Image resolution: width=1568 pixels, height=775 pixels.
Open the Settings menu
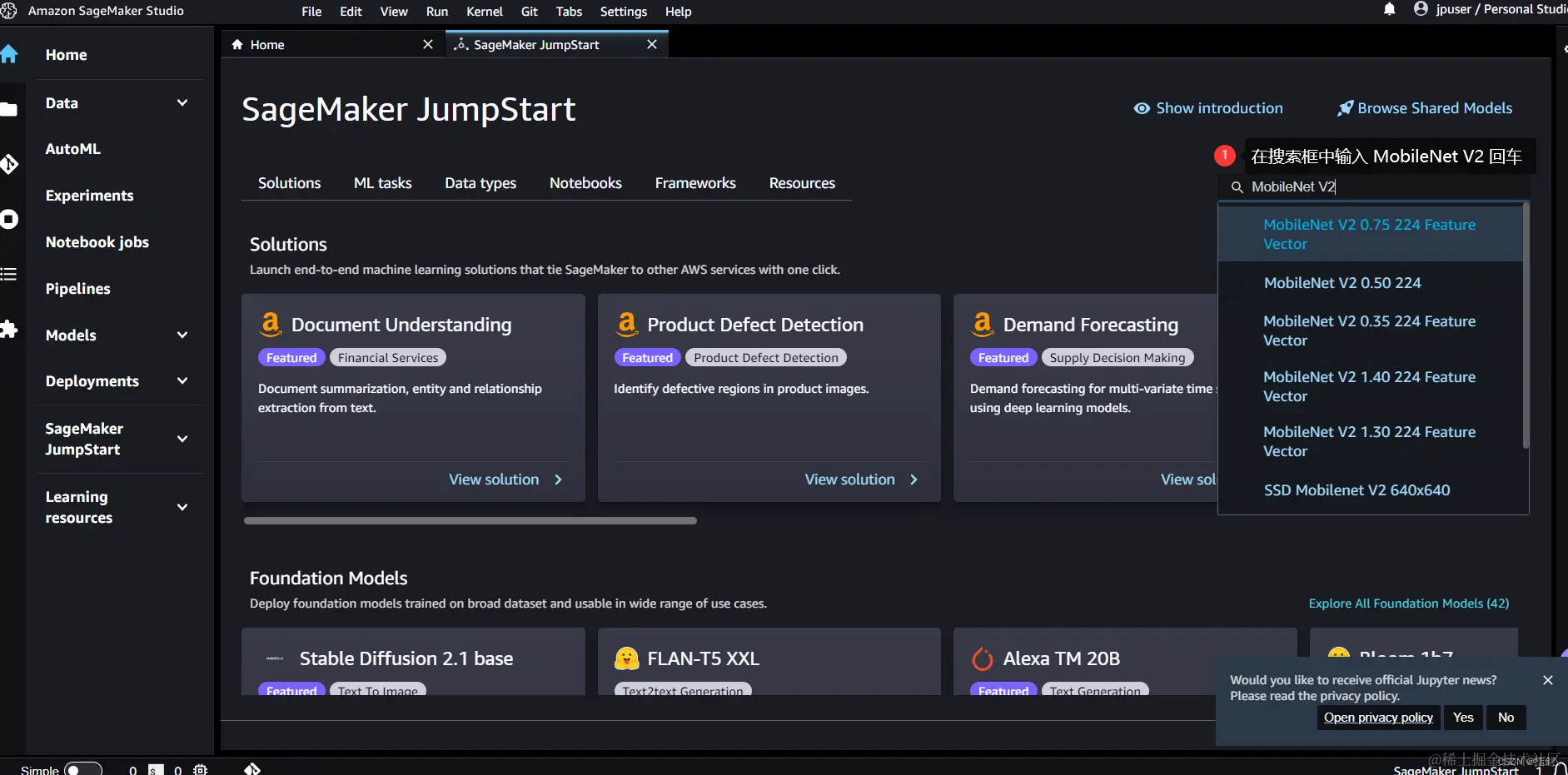click(x=623, y=12)
